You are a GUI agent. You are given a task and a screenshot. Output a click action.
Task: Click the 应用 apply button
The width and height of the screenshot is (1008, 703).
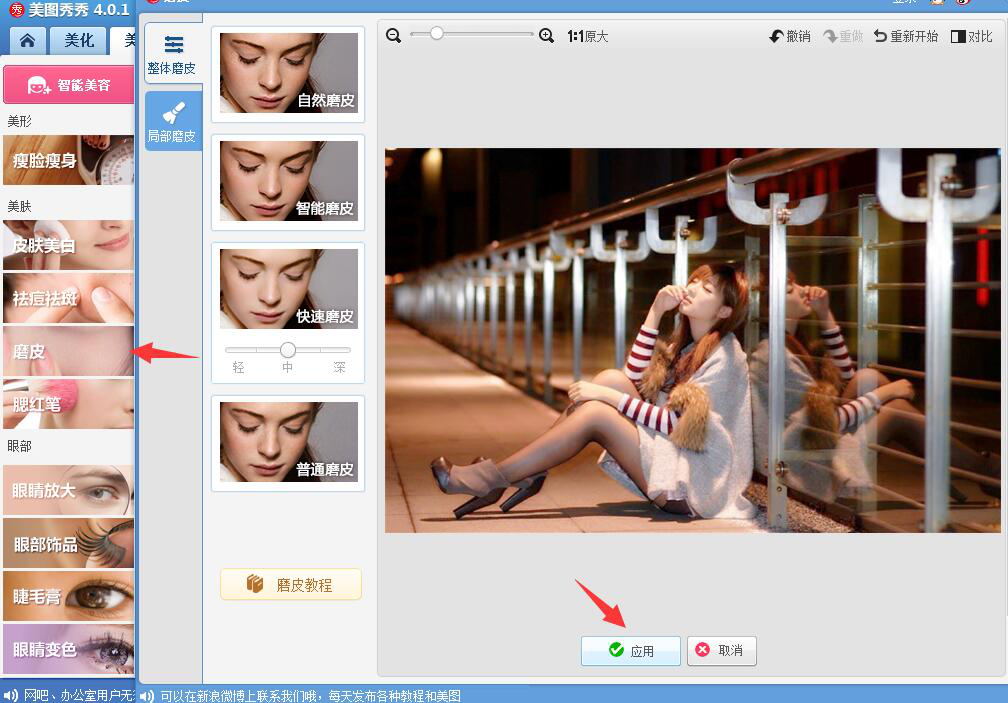coord(630,650)
